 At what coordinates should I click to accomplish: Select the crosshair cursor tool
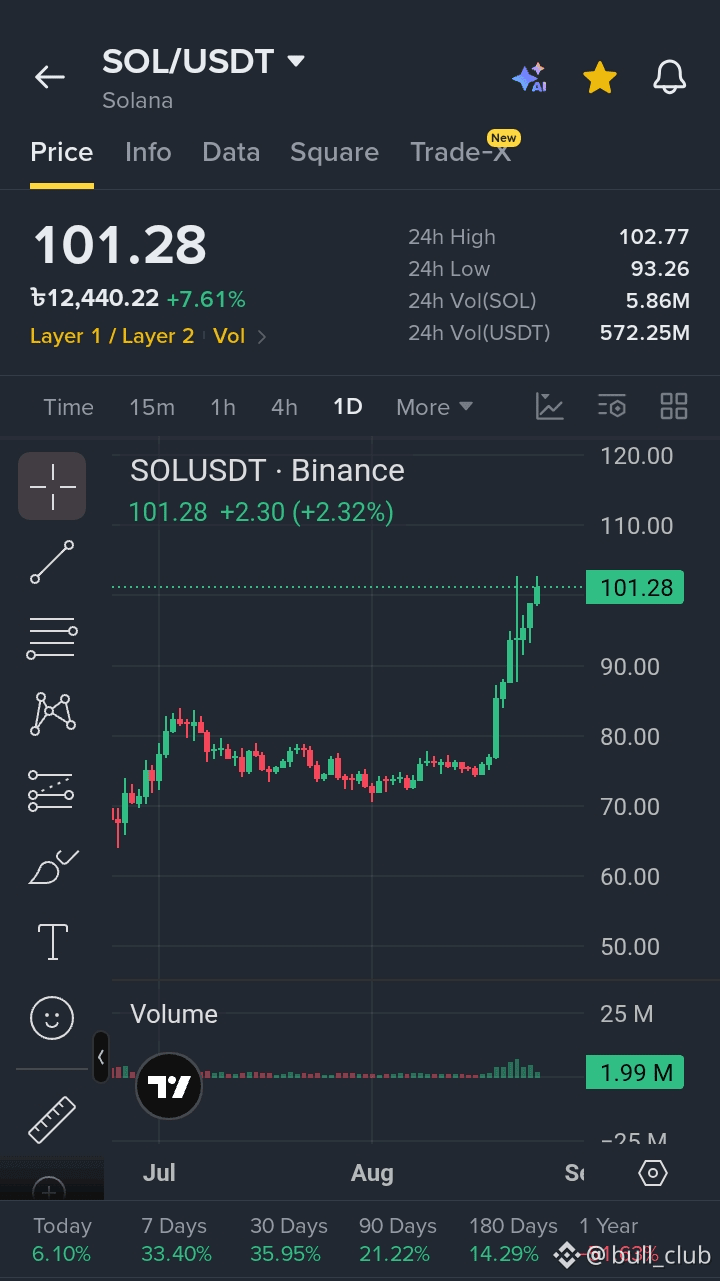[x=52, y=486]
